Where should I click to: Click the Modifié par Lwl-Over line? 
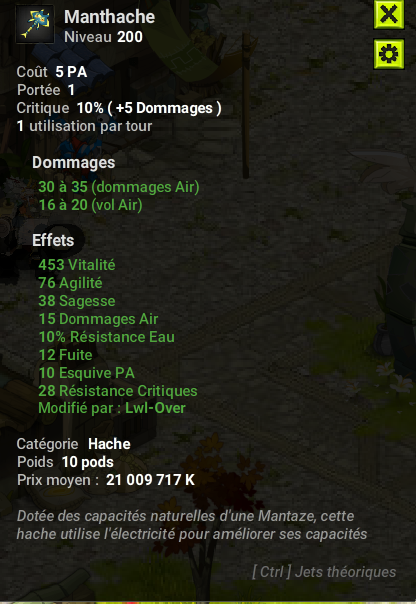[112, 408]
